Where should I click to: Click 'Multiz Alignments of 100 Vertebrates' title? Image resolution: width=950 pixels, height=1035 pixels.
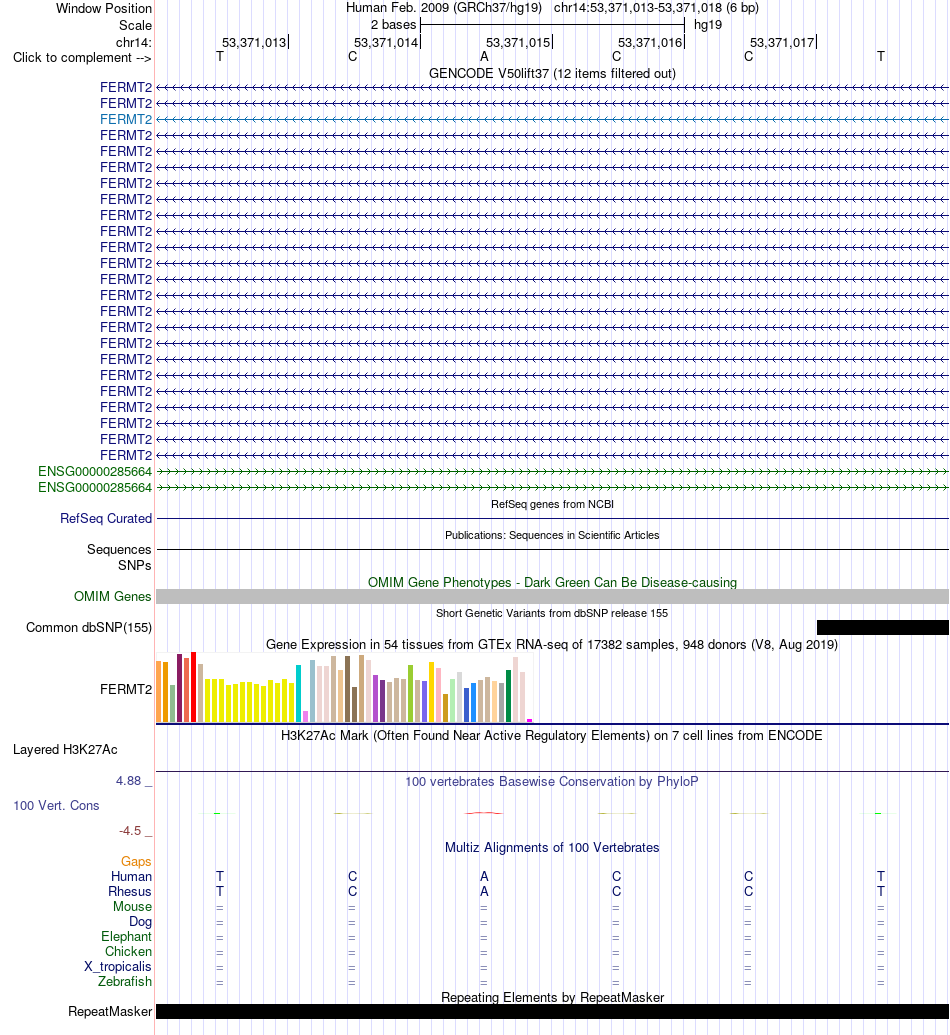[x=552, y=848]
